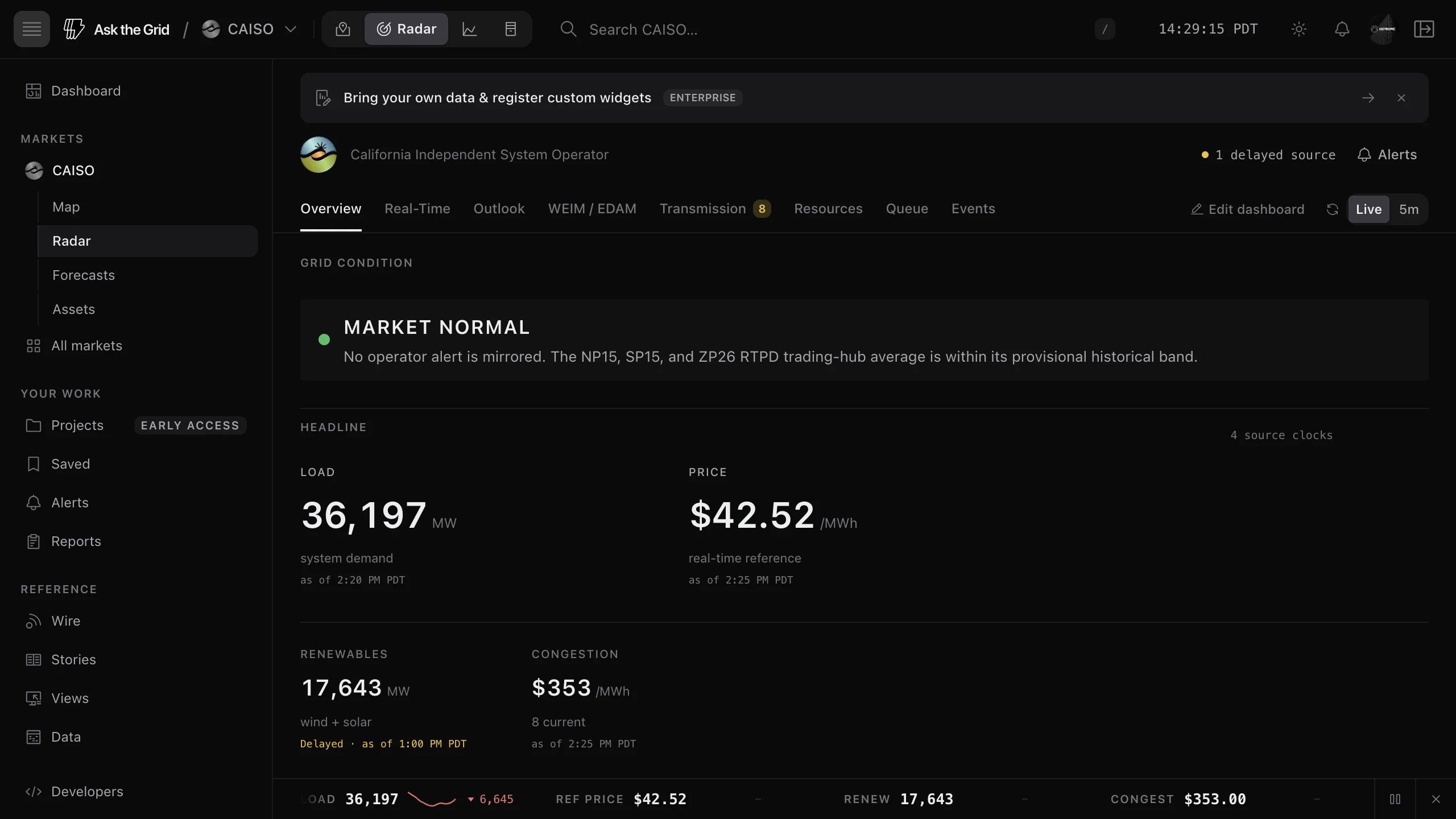1456x819 pixels.
Task: Open the enterprise banner arrow
Action: pyautogui.click(x=1368, y=98)
